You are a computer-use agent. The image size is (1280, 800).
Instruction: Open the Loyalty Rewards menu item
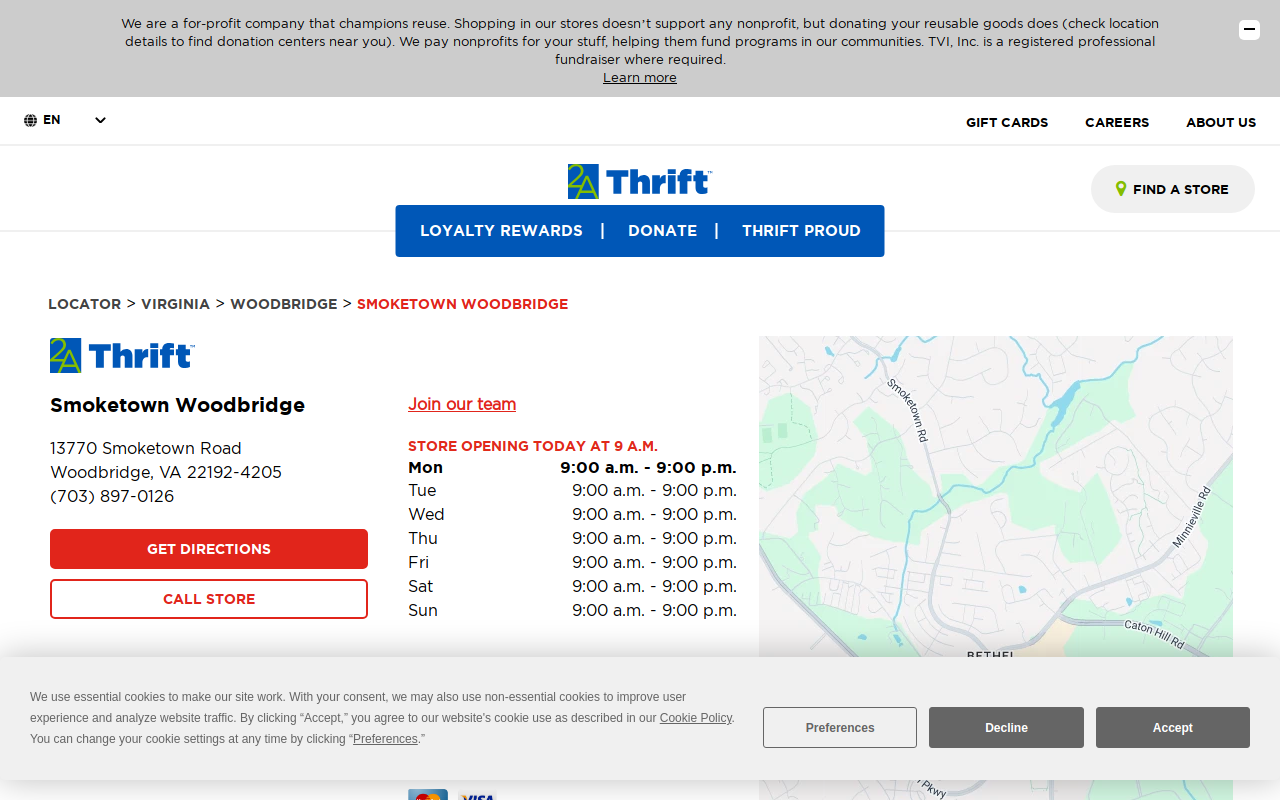pos(501,231)
